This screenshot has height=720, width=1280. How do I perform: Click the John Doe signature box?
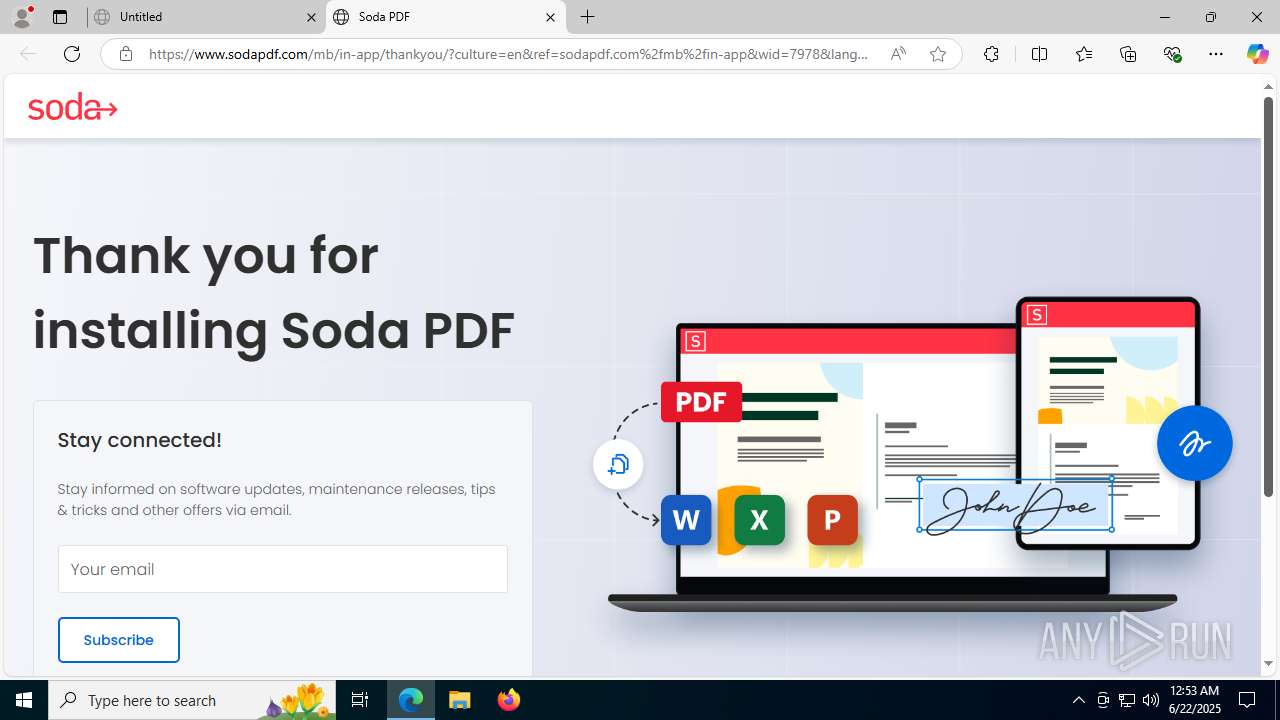click(x=1015, y=505)
